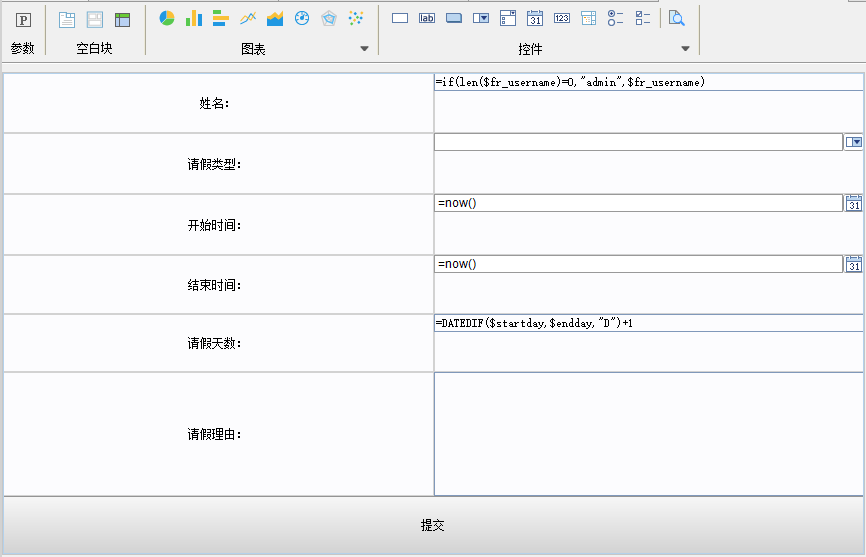Viewport: 866px width, 557px height.
Task: Insert a line chart from toolbar
Action: point(248,18)
